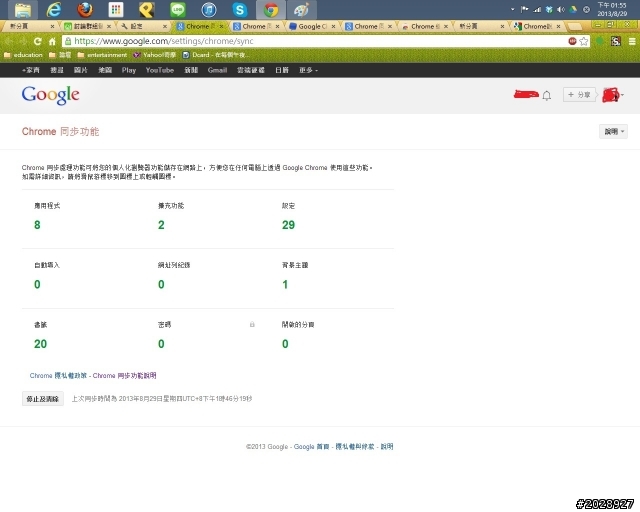
Task: Show hidden system tray icons arrow
Action: pyautogui.click(x=513, y=9)
